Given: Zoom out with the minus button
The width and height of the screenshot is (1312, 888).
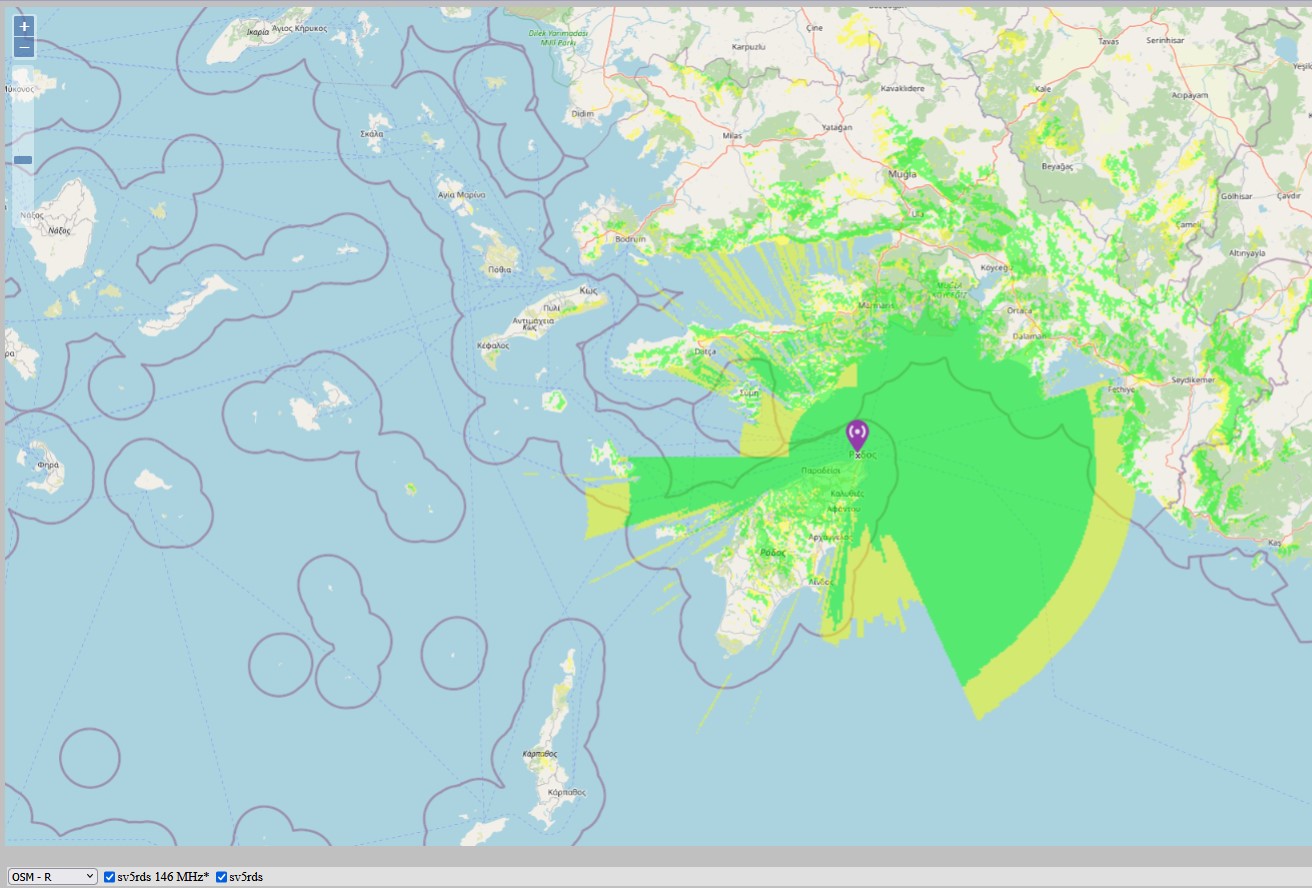Looking at the screenshot, I should pyautogui.click(x=24, y=48).
